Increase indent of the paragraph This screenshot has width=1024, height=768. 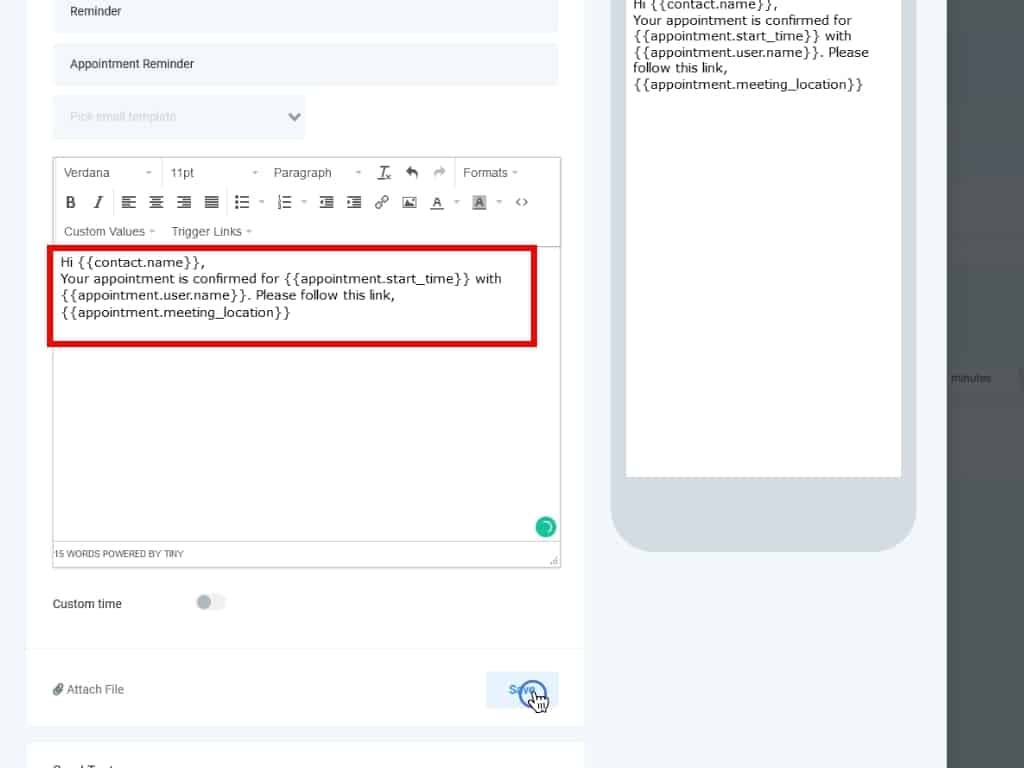354,202
